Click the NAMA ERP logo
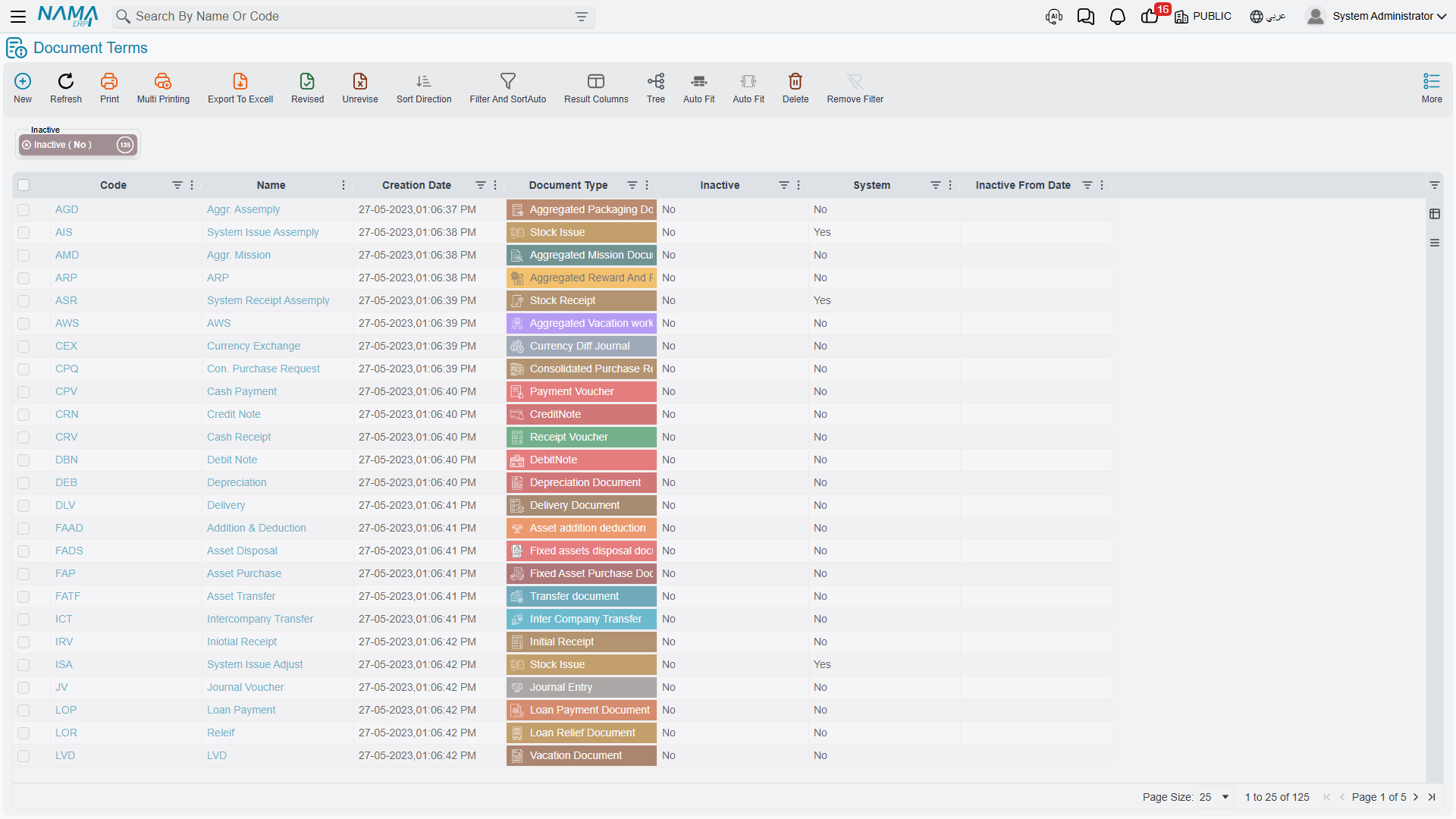 click(x=67, y=16)
